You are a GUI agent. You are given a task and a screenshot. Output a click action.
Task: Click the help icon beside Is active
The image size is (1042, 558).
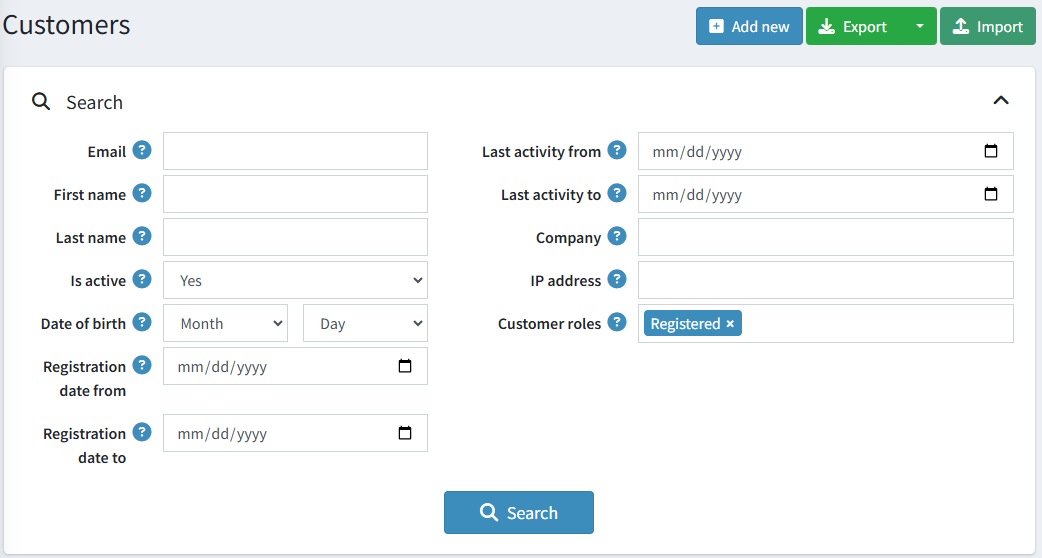[x=142, y=280]
